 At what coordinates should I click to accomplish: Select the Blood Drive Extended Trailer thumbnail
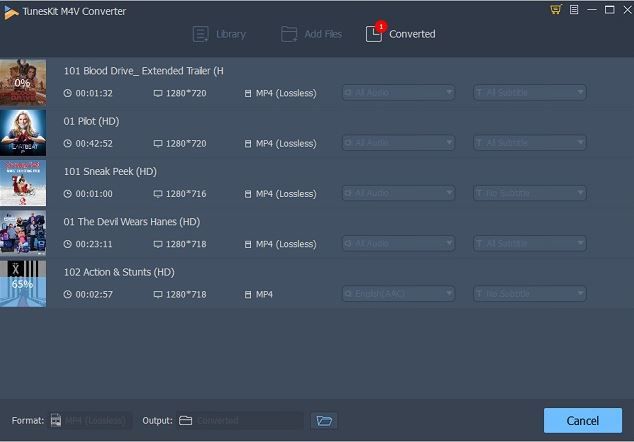click(23, 82)
